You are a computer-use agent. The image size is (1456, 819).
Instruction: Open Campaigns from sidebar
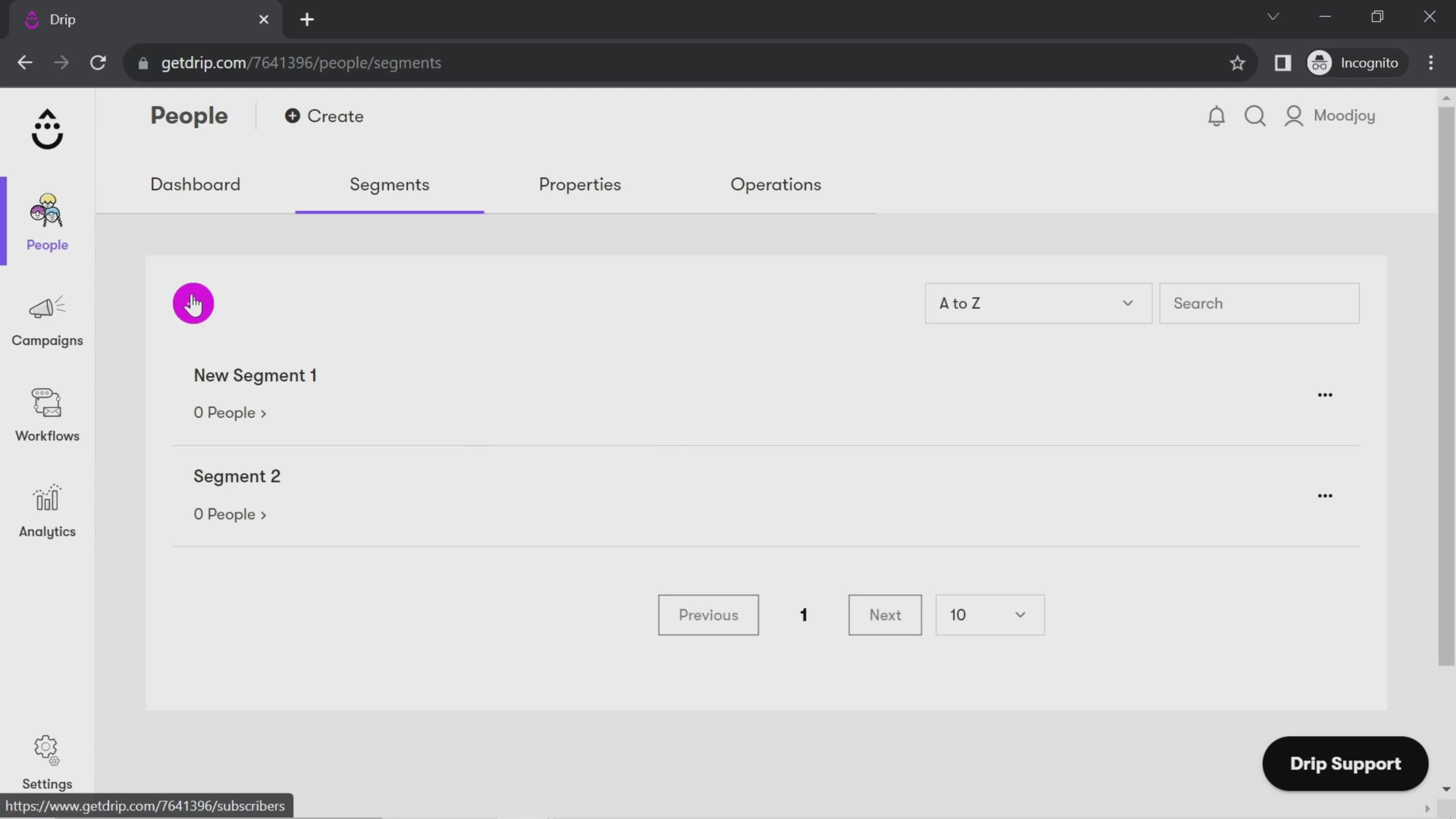click(47, 320)
